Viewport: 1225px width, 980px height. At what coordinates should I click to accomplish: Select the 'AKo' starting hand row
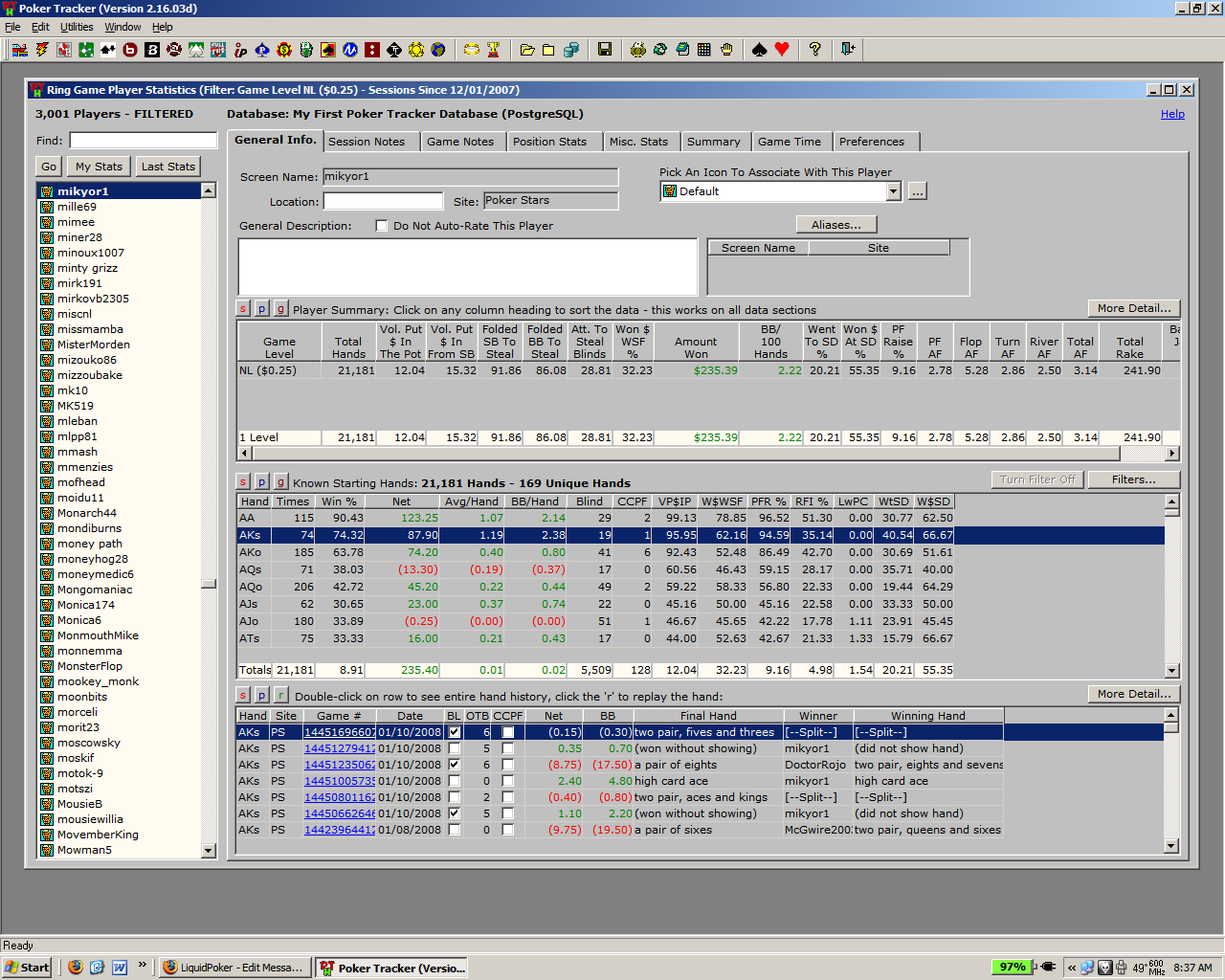(595, 552)
